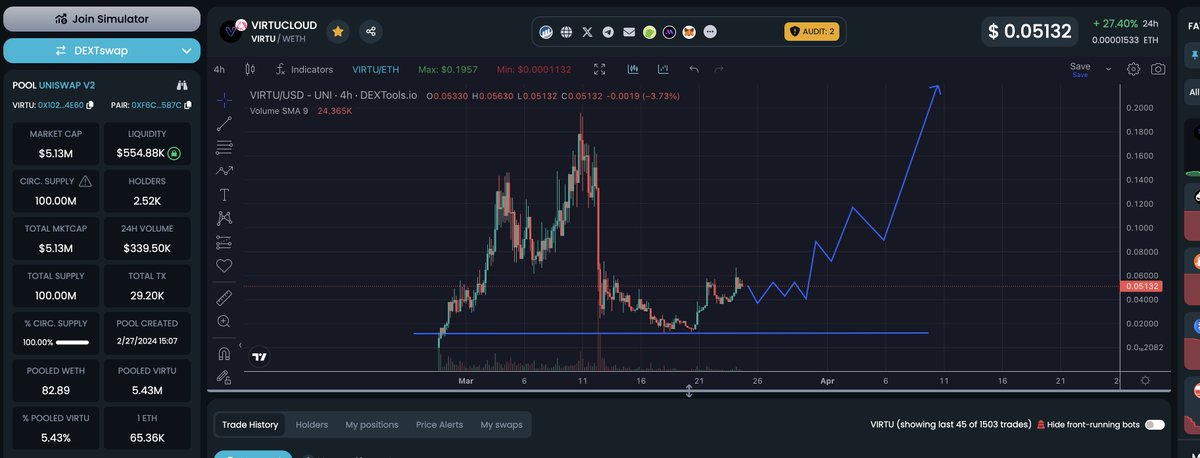Toggle chart fullscreen mode
This screenshot has height=458, width=1200.
(x=600, y=70)
